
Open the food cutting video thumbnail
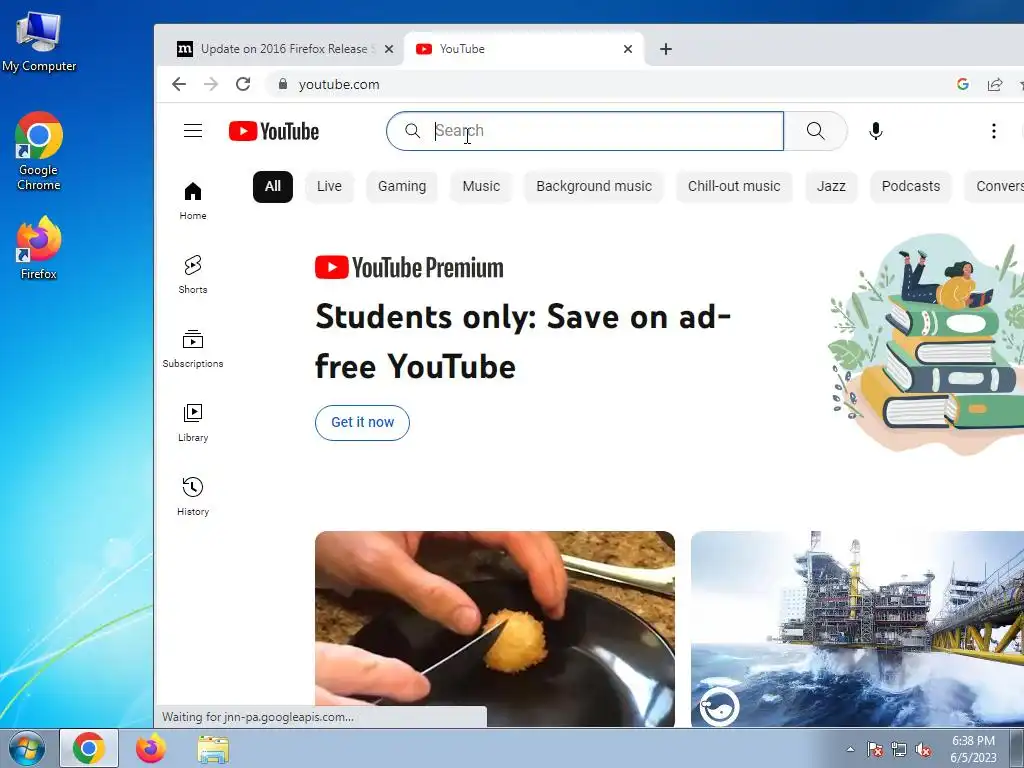coord(494,628)
